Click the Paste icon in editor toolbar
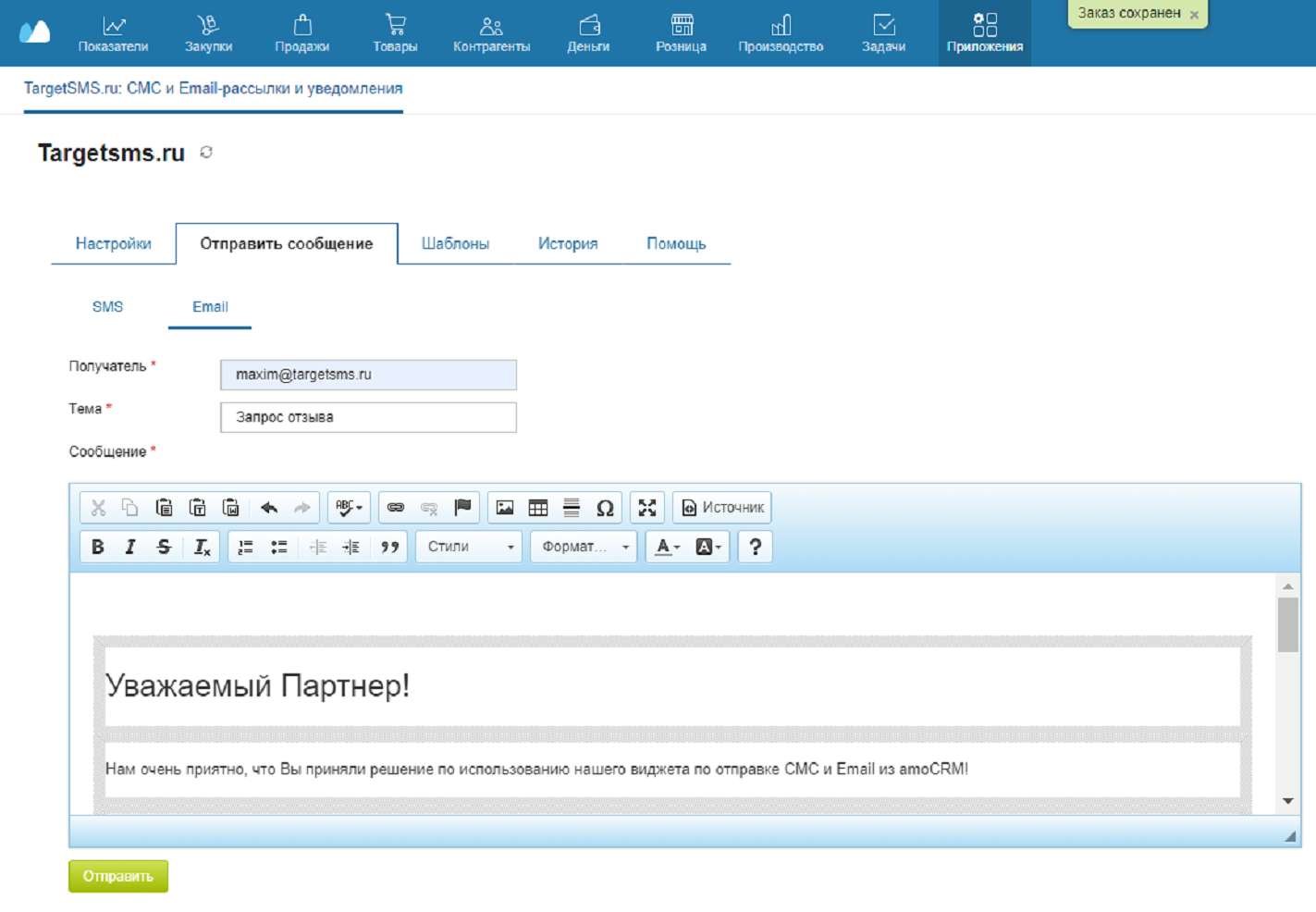This screenshot has height=912, width=1316. 164,508
